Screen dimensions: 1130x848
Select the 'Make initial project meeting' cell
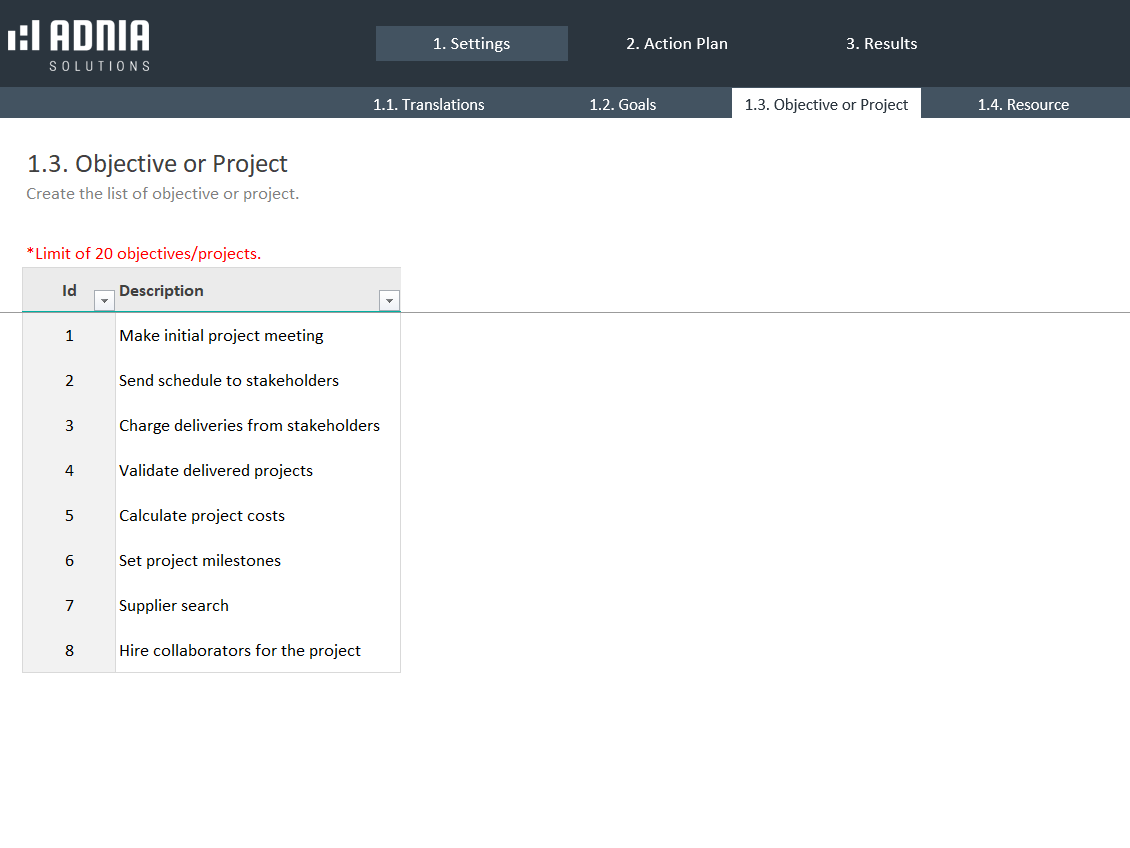click(x=221, y=336)
